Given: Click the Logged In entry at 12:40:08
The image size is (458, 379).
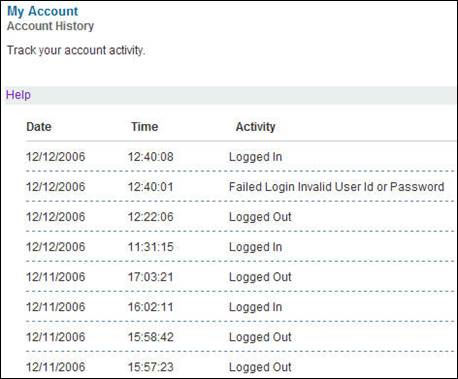Looking at the screenshot, I should (x=255, y=157).
